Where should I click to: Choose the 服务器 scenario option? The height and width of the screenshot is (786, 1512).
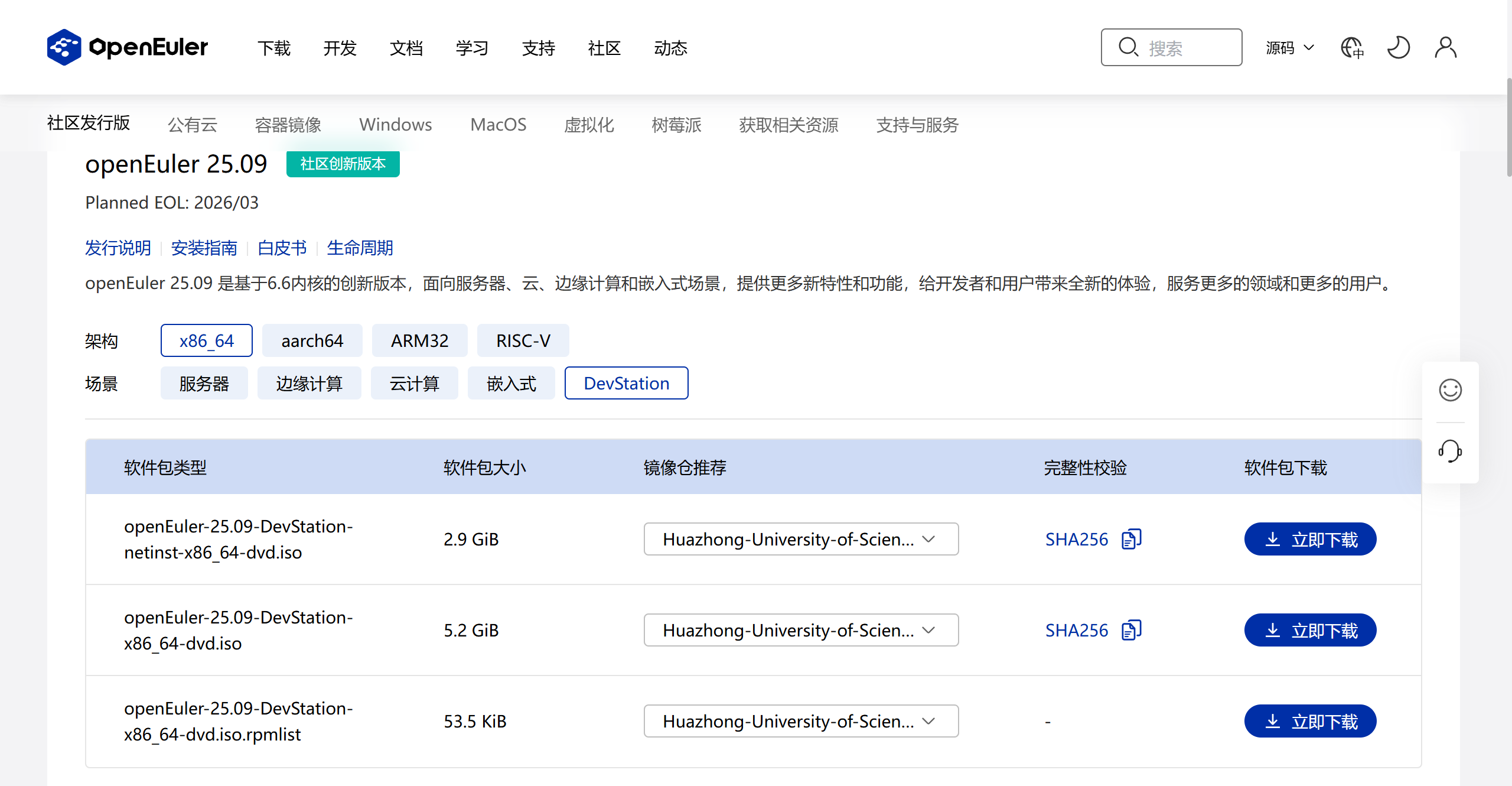(x=204, y=383)
